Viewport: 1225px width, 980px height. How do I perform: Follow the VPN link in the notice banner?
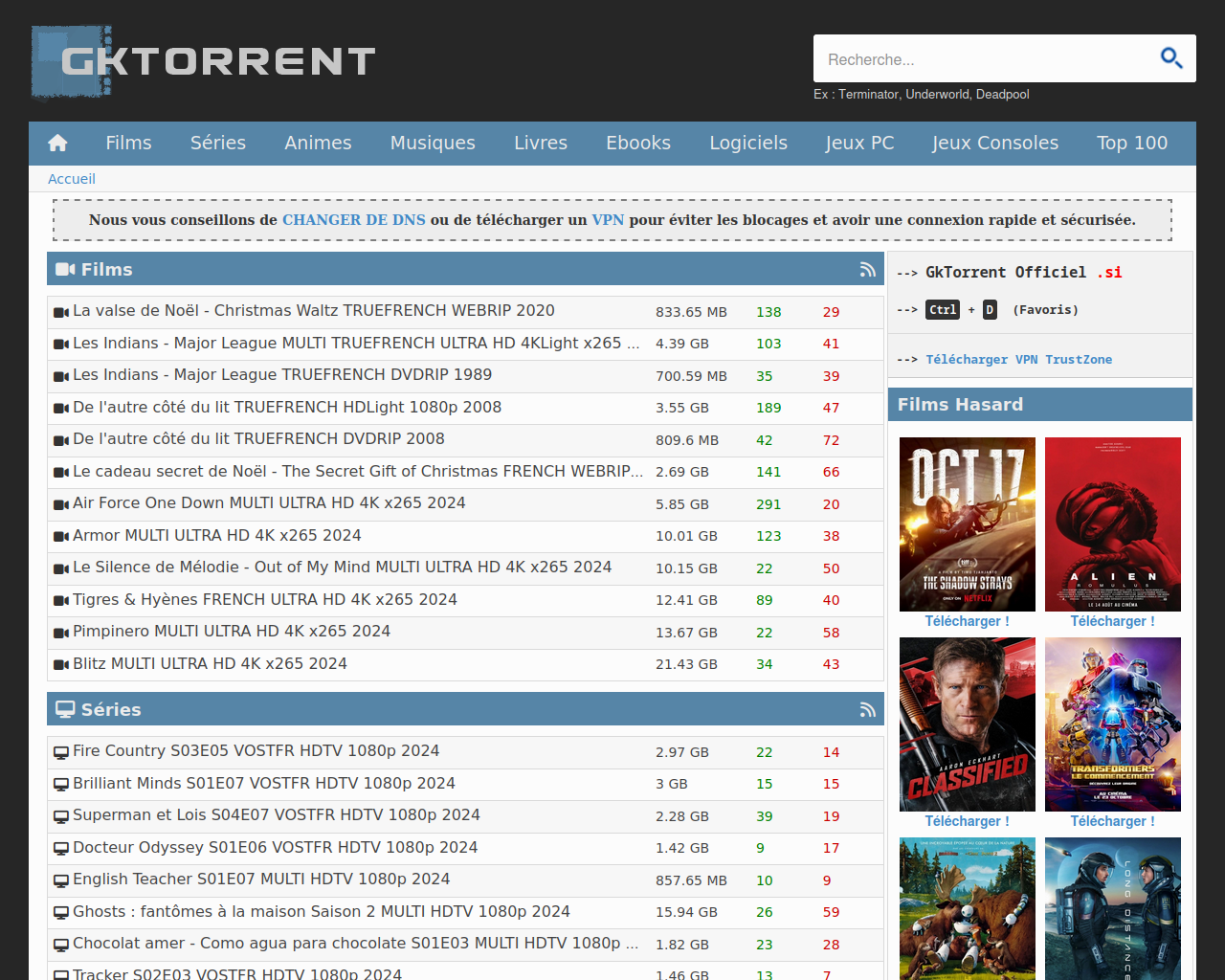point(608,220)
